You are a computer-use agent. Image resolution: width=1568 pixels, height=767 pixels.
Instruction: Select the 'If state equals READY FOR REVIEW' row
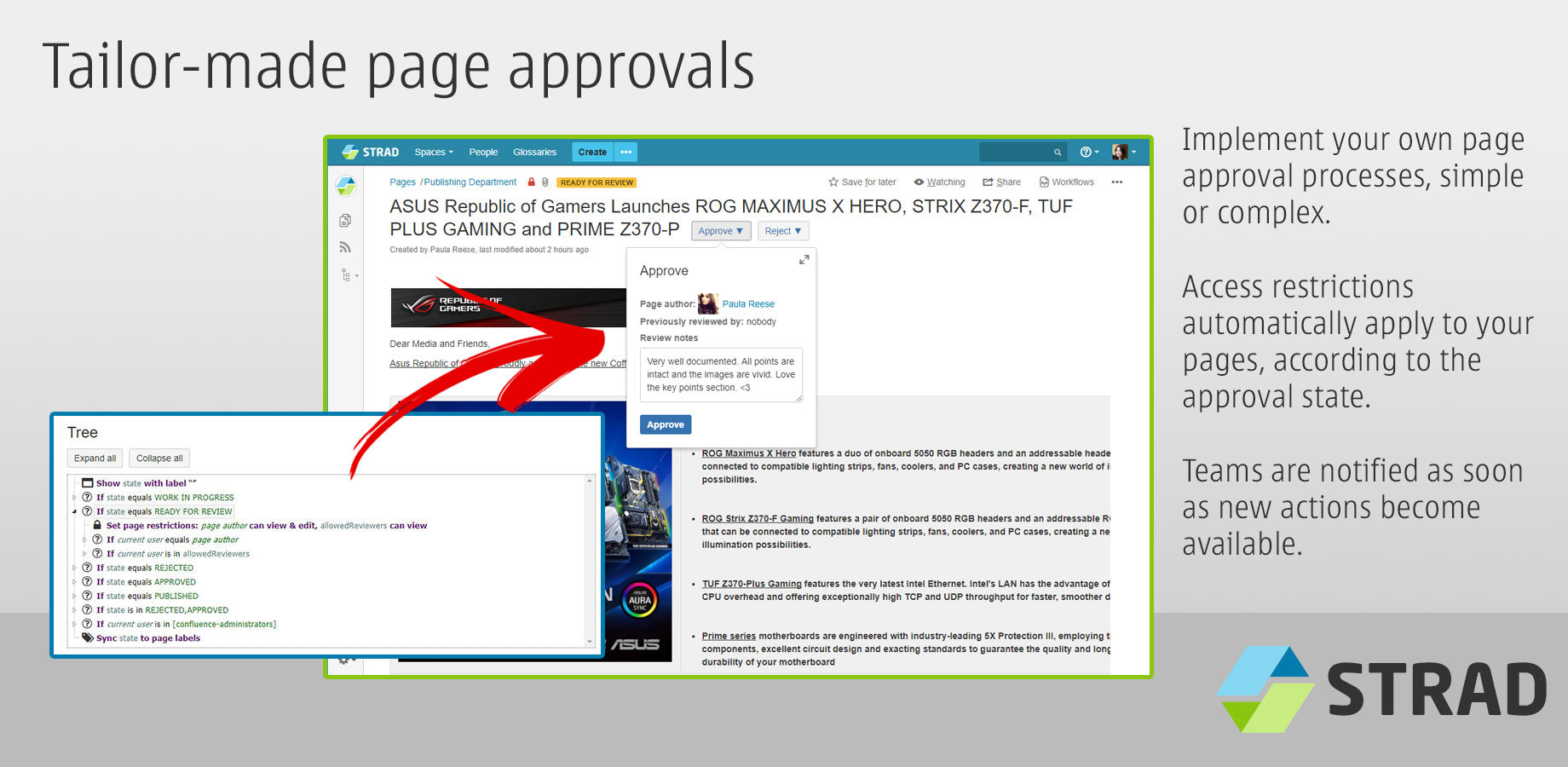pyautogui.click(x=164, y=512)
